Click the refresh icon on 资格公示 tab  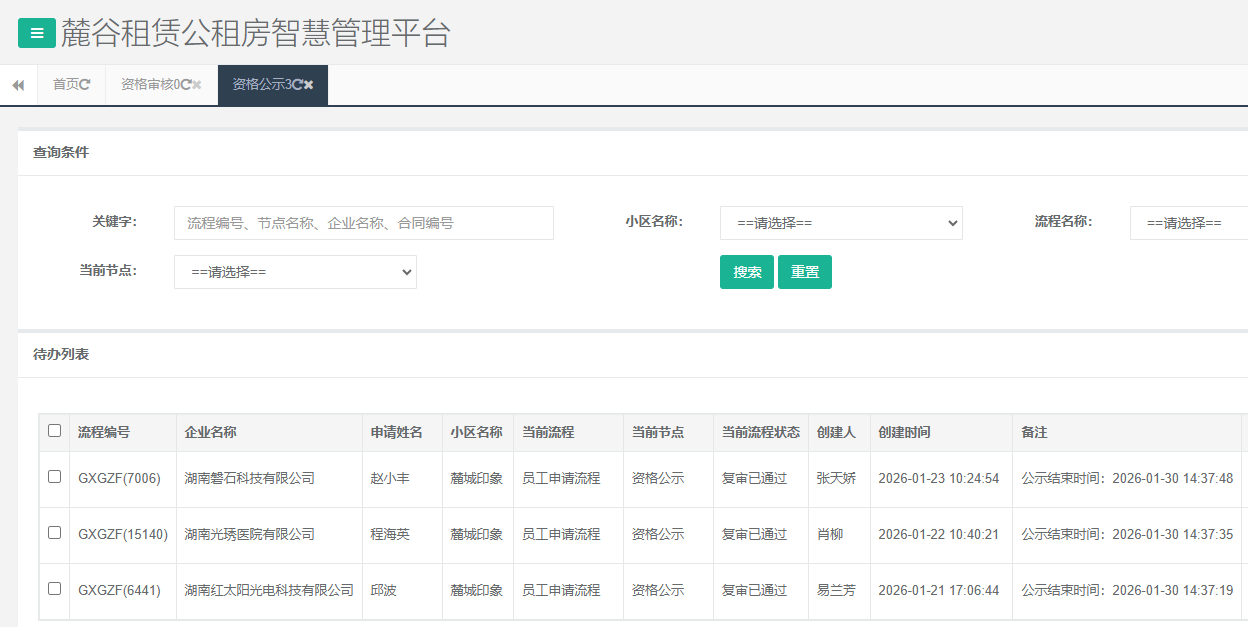pos(297,84)
